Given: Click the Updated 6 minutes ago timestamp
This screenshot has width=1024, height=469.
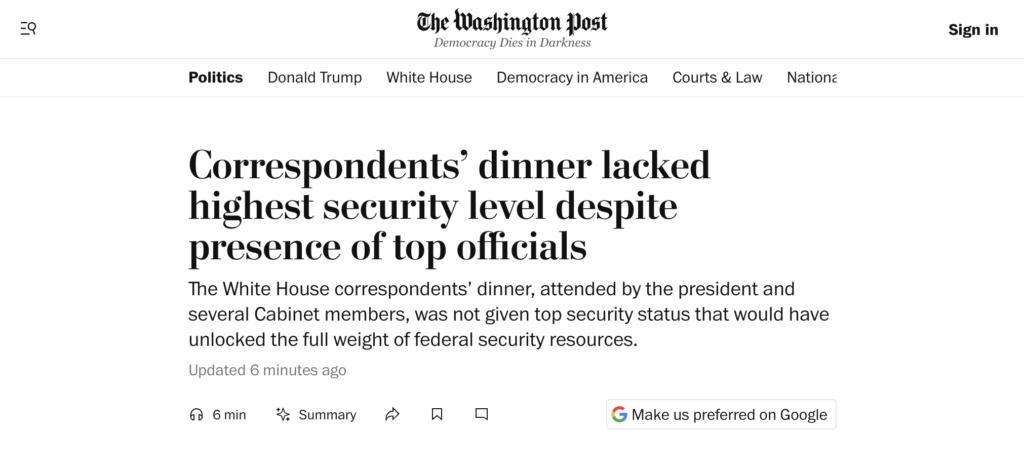Looking at the screenshot, I should coord(268,370).
